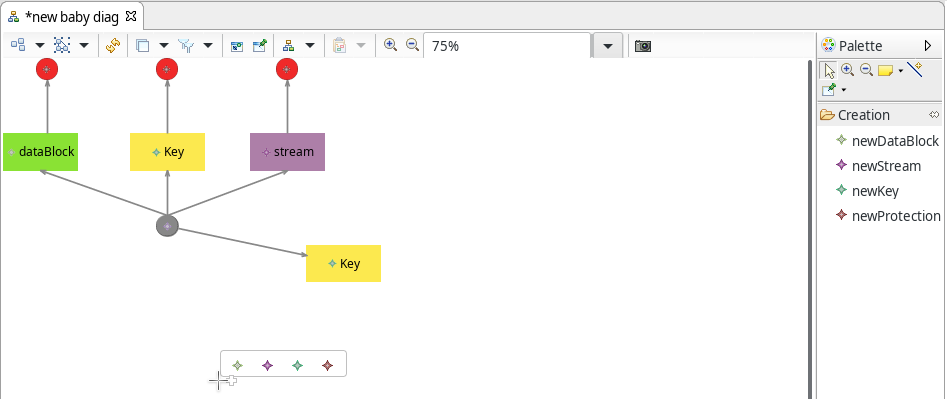Click the hierarchy layout toolbar icon

pos(289,45)
